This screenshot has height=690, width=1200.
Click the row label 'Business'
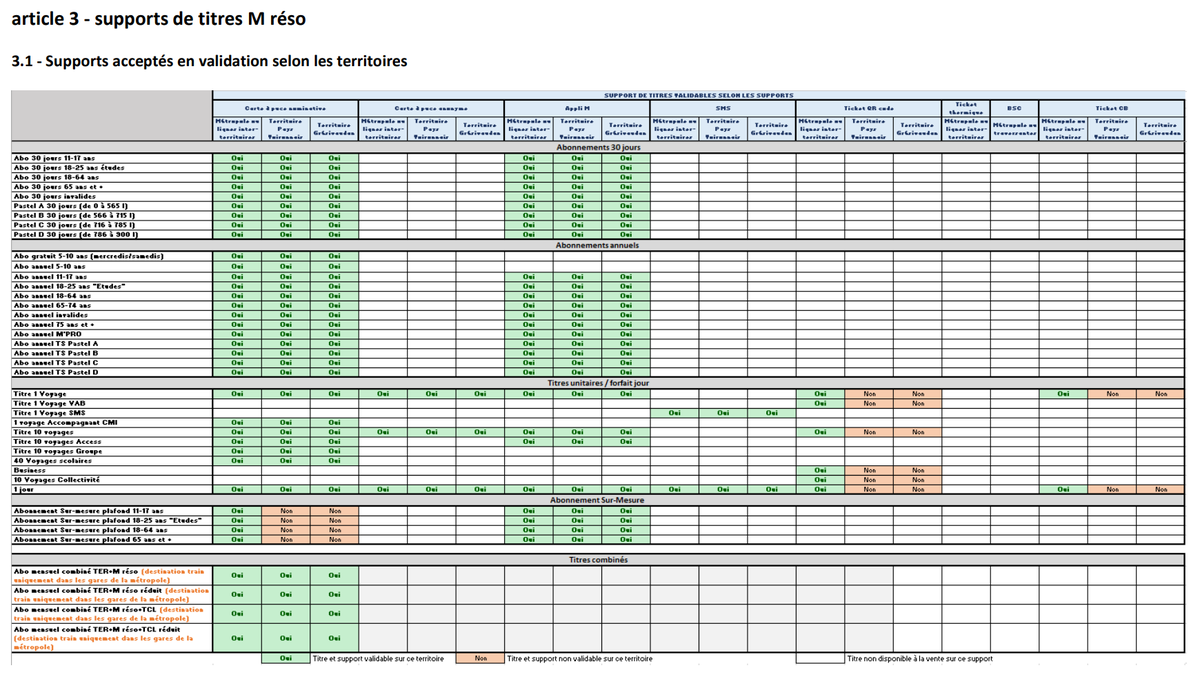(x=29, y=470)
